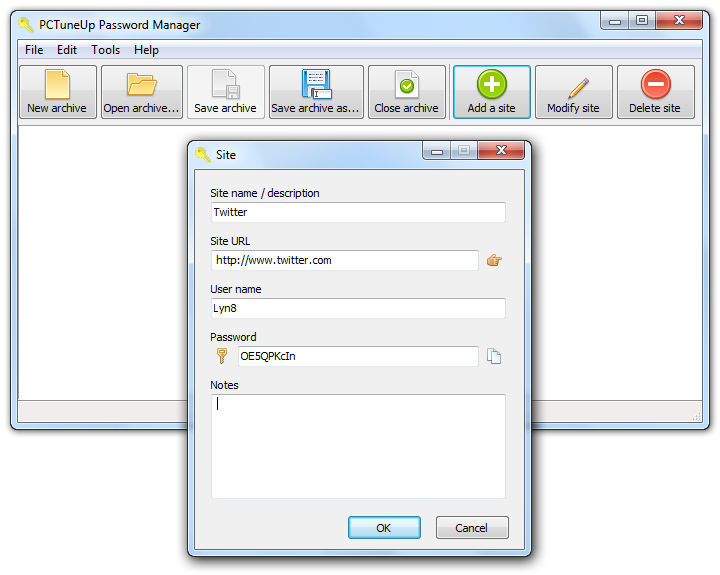Open site URL with pointing hand icon

click(x=494, y=260)
